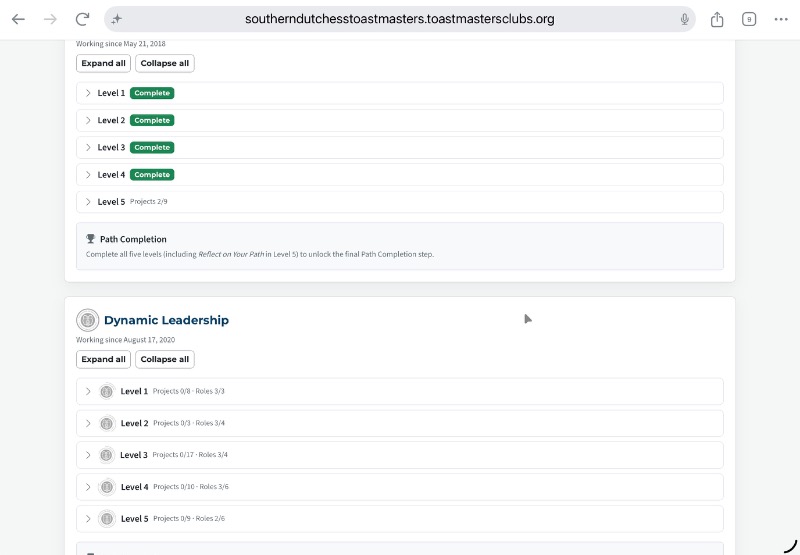Viewport: 800px width, 555px height.
Task: Open the tab switcher showing 9 tabs
Action: point(748,19)
